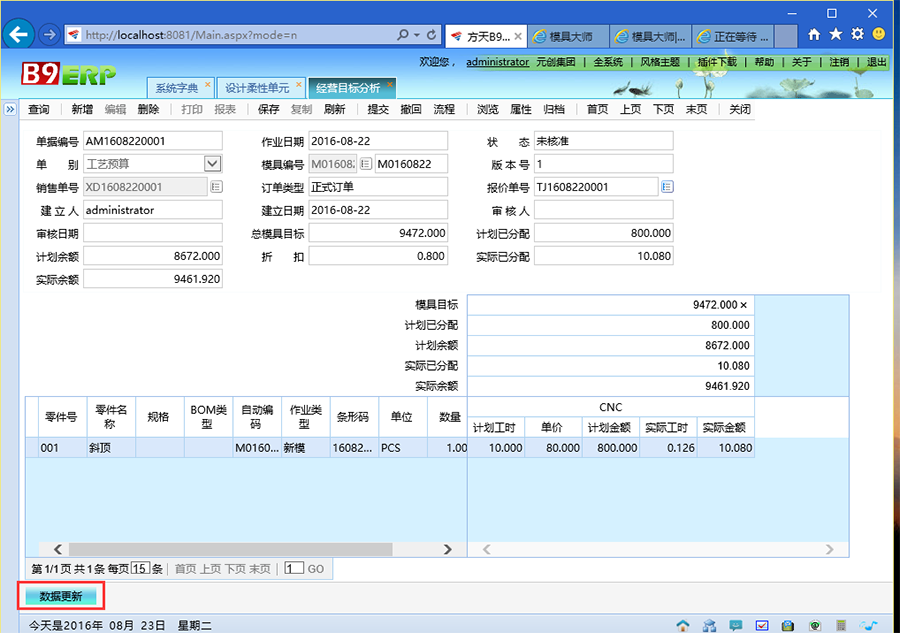Click the chat smiley bubble status icon
Screen dimensions: 900x633
point(735,625)
